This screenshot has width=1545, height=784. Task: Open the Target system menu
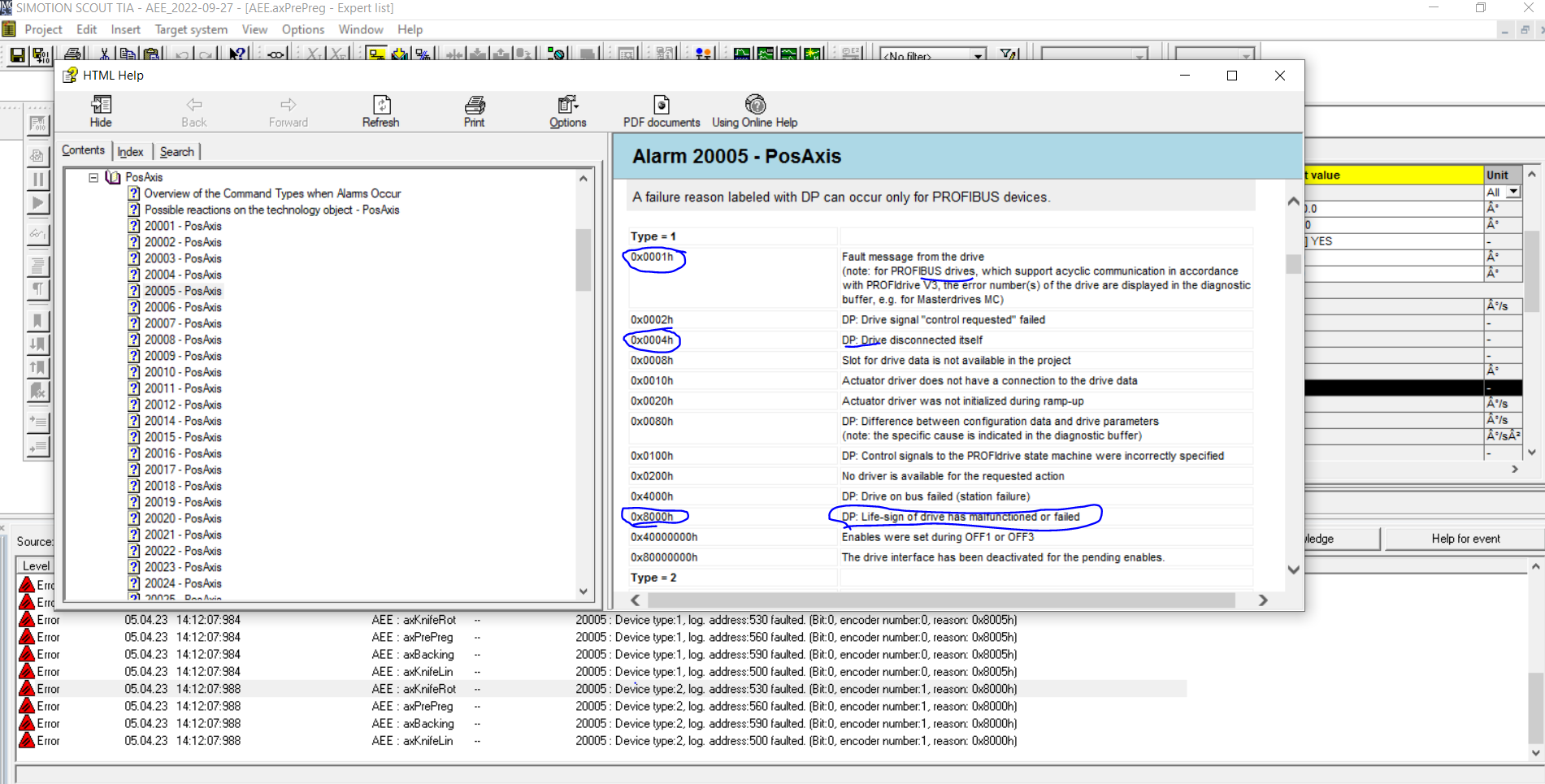(191, 29)
